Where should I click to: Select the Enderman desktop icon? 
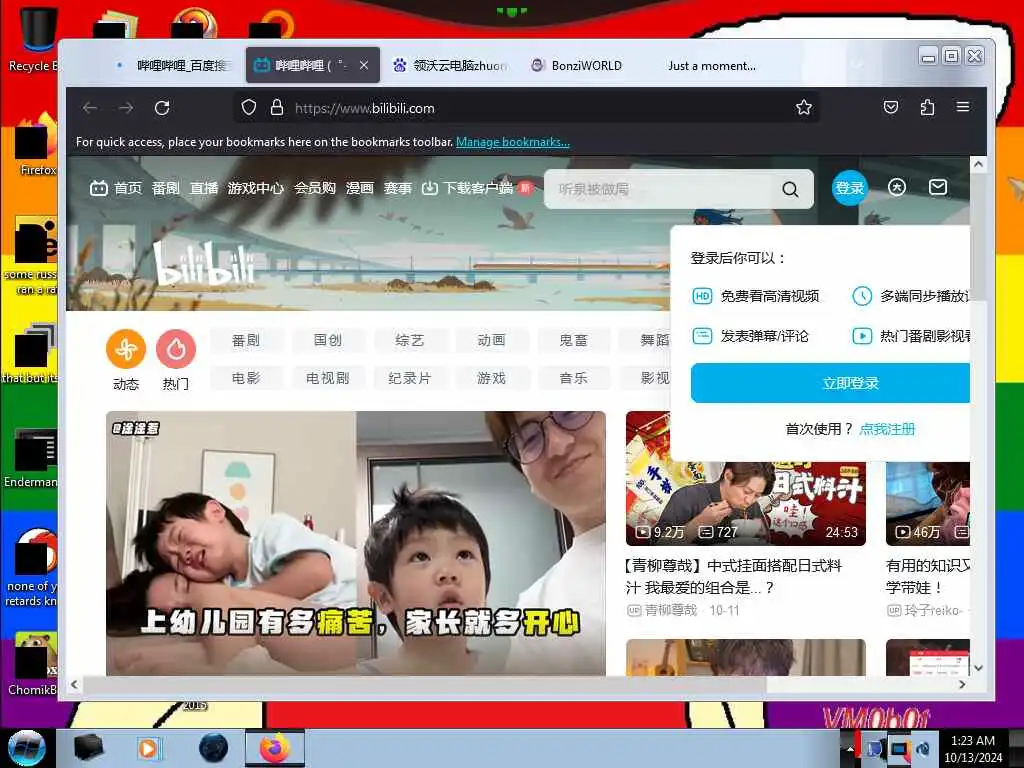pos(31,457)
